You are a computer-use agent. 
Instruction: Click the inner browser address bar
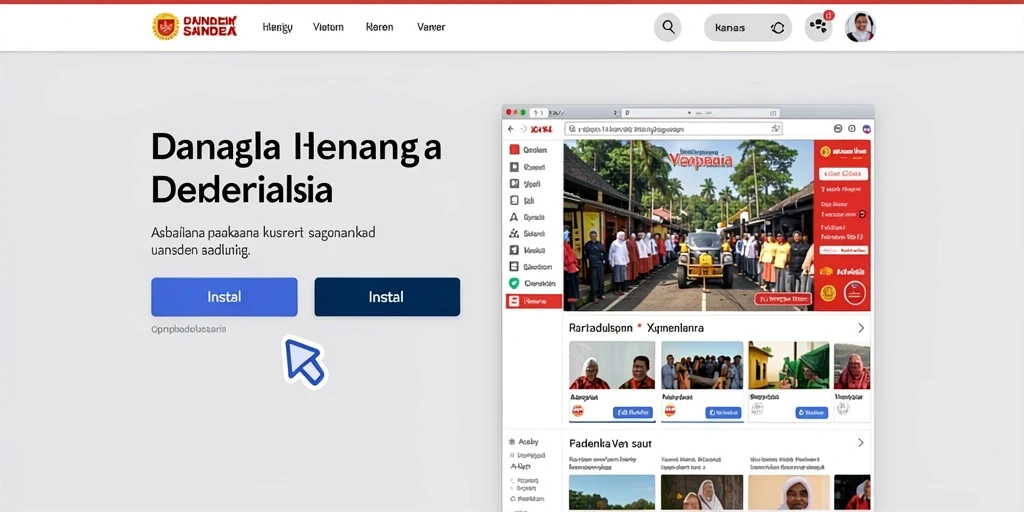[673, 129]
